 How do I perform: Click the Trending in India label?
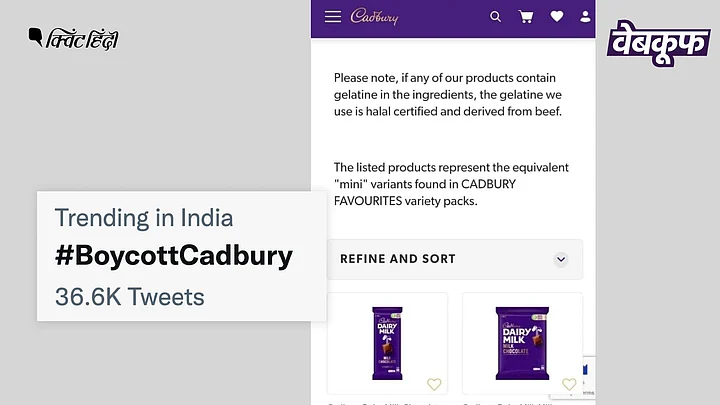[144, 218]
